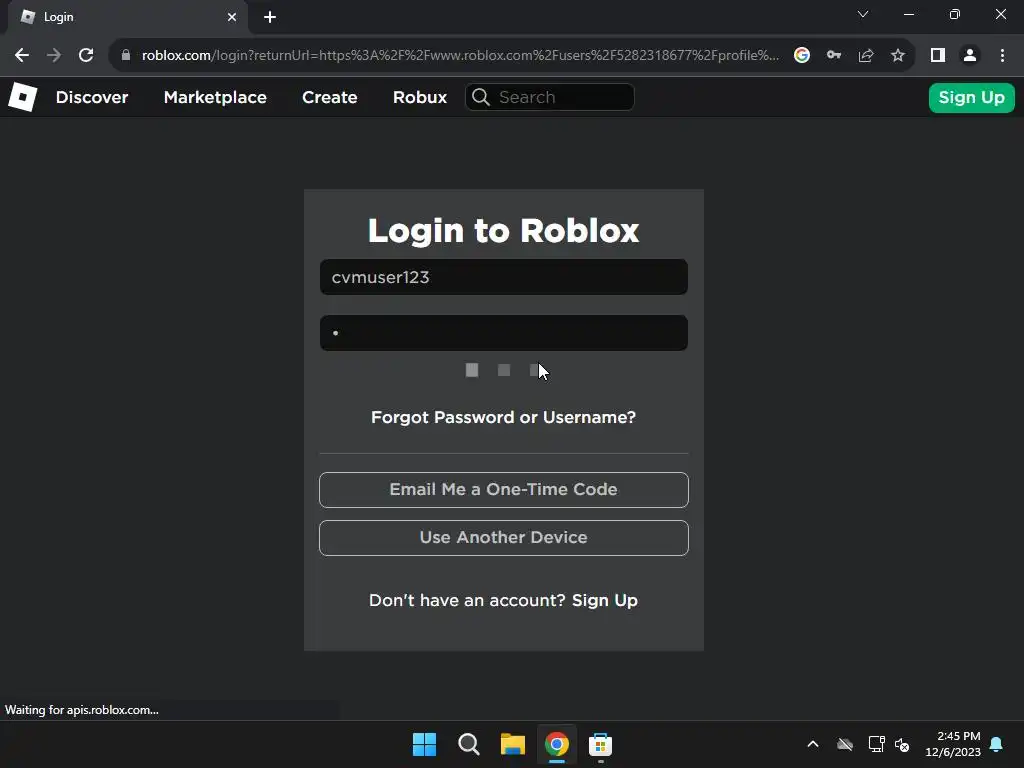Minimize the Chrome window

tap(908, 14)
